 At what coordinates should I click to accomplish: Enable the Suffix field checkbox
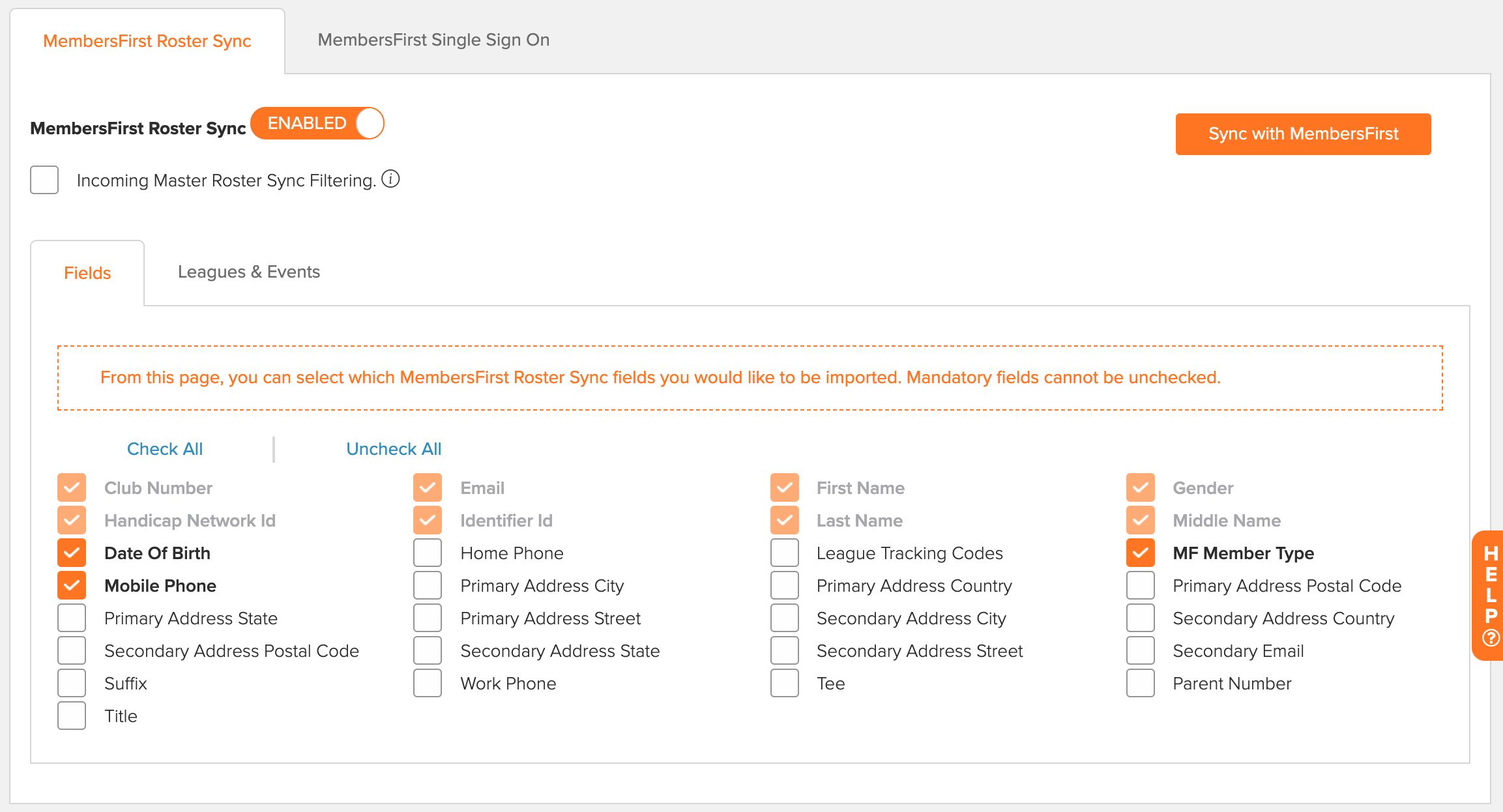pyautogui.click(x=72, y=683)
